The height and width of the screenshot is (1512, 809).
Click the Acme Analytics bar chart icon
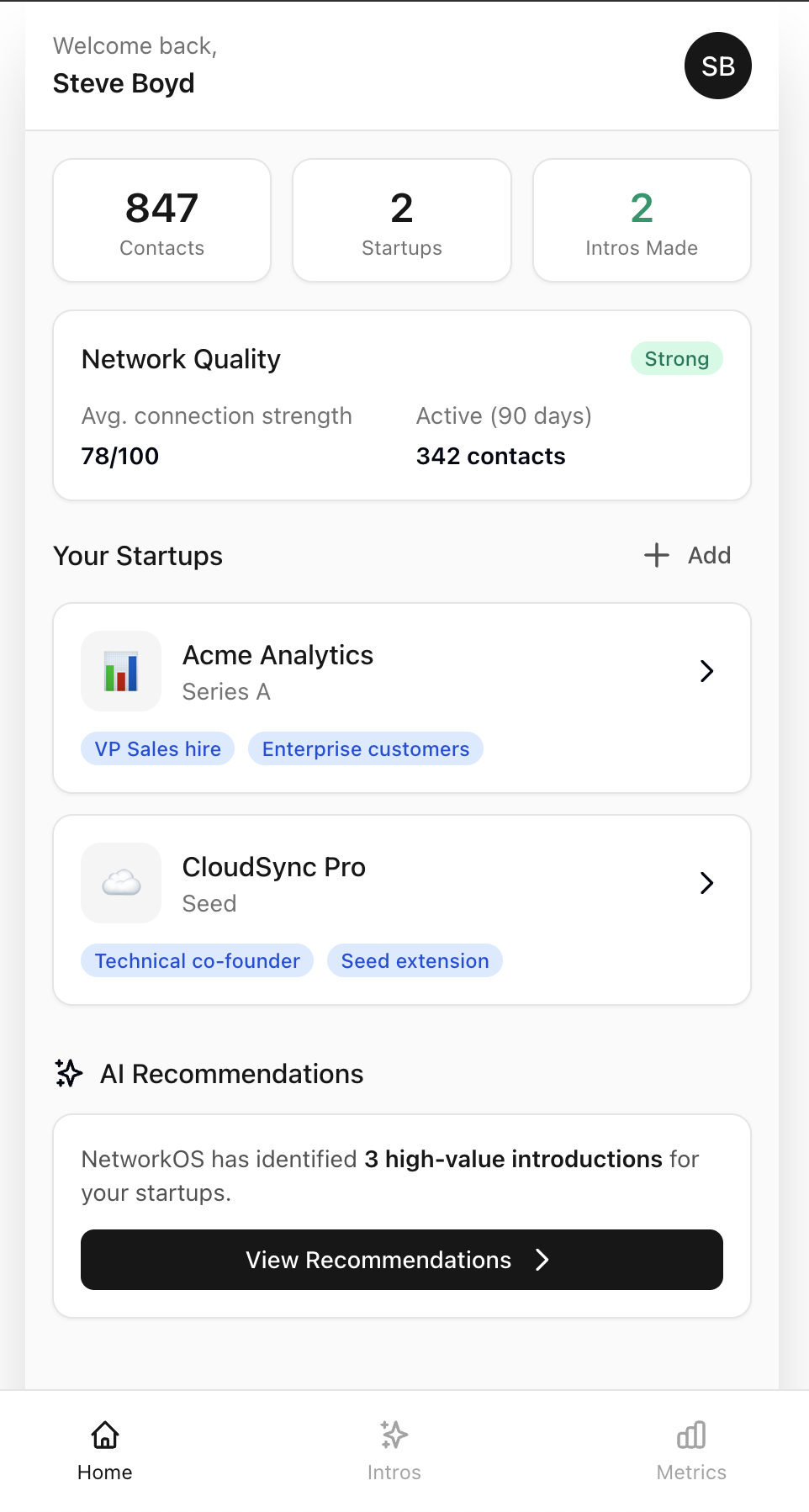(121, 671)
